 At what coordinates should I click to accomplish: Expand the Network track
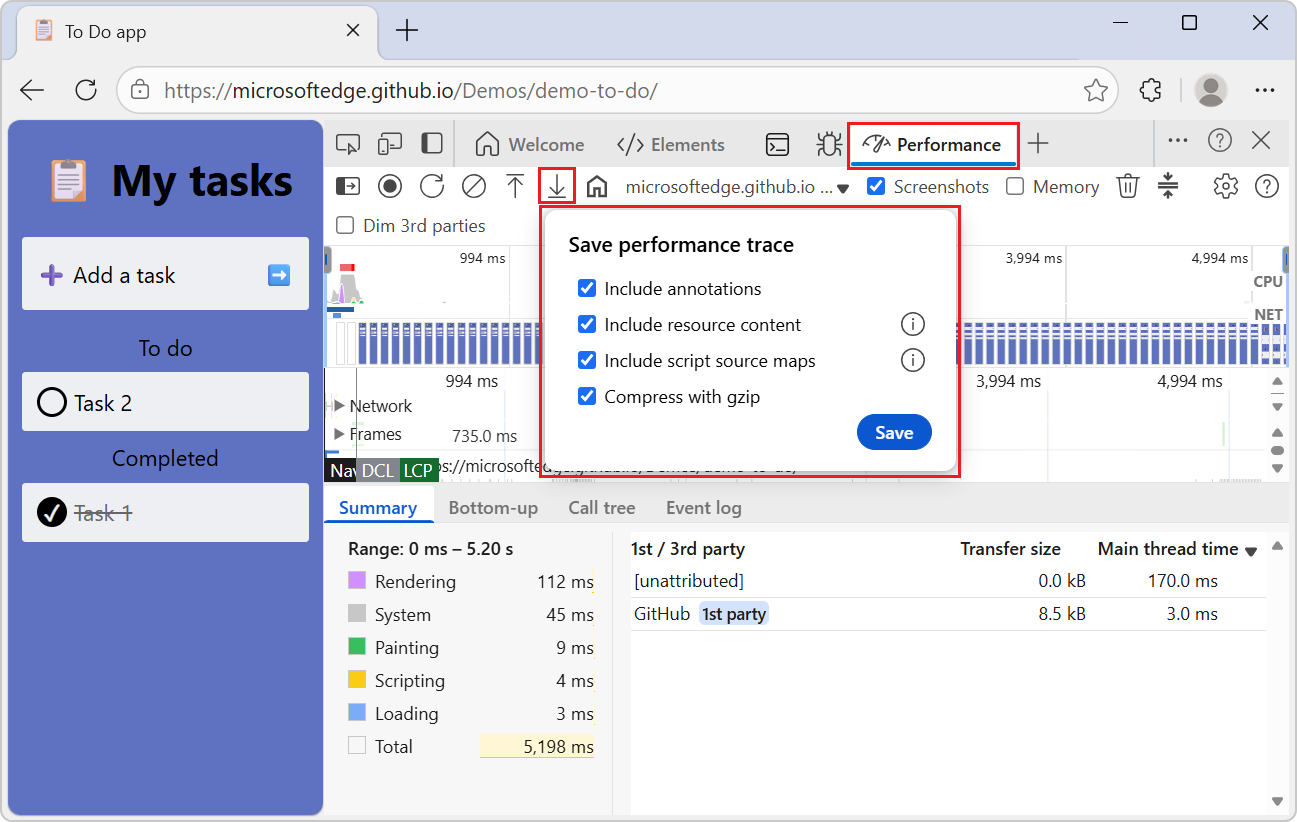[x=341, y=406]
